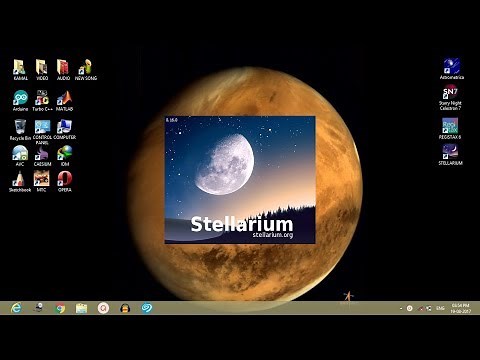This screenshot has width=480, height=360.
Task: Select the COMPUTER desktop icon
Action: (x=64, y=130)
